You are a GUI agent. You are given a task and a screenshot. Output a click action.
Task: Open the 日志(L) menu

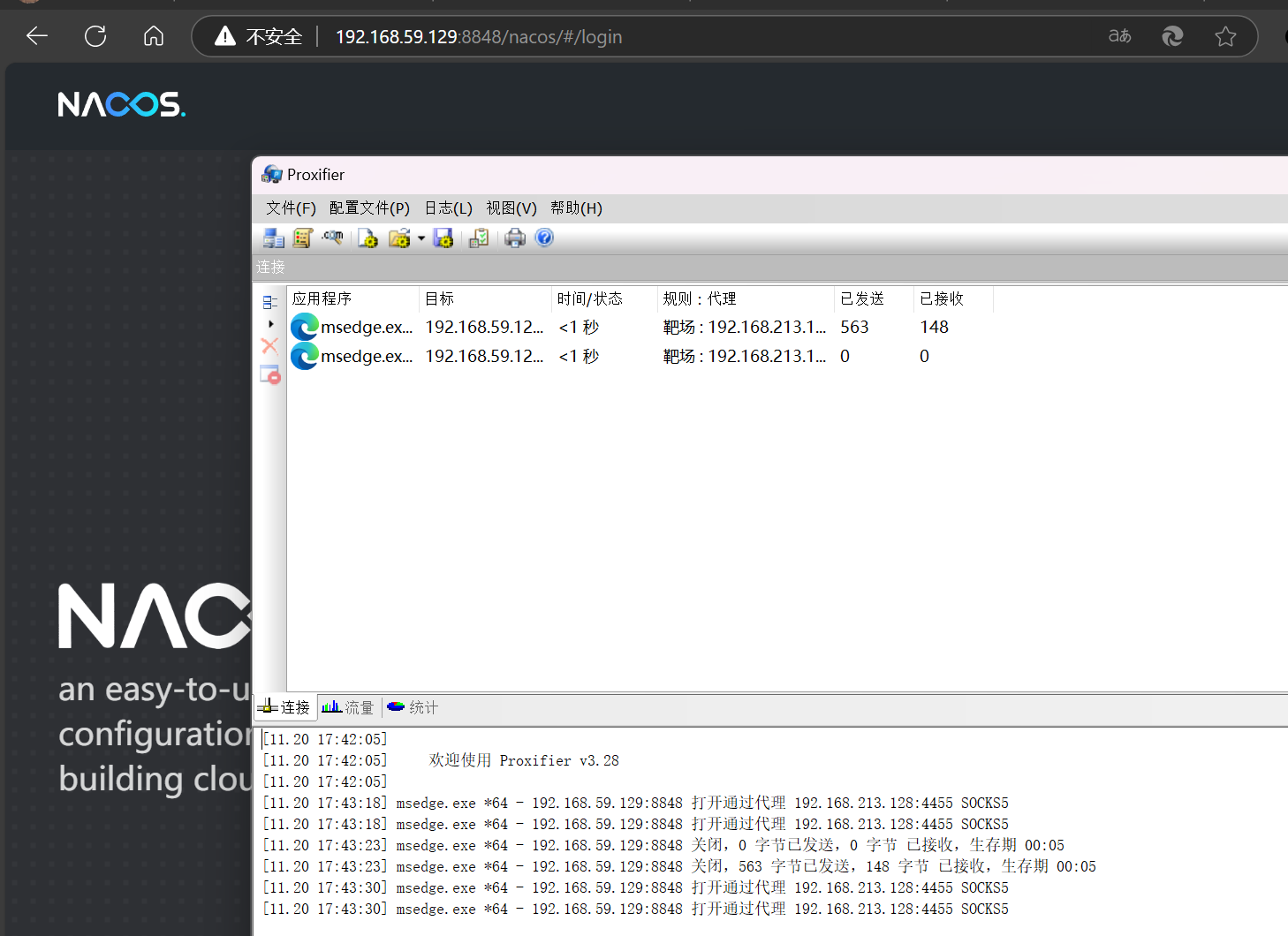tap(448, 208)
